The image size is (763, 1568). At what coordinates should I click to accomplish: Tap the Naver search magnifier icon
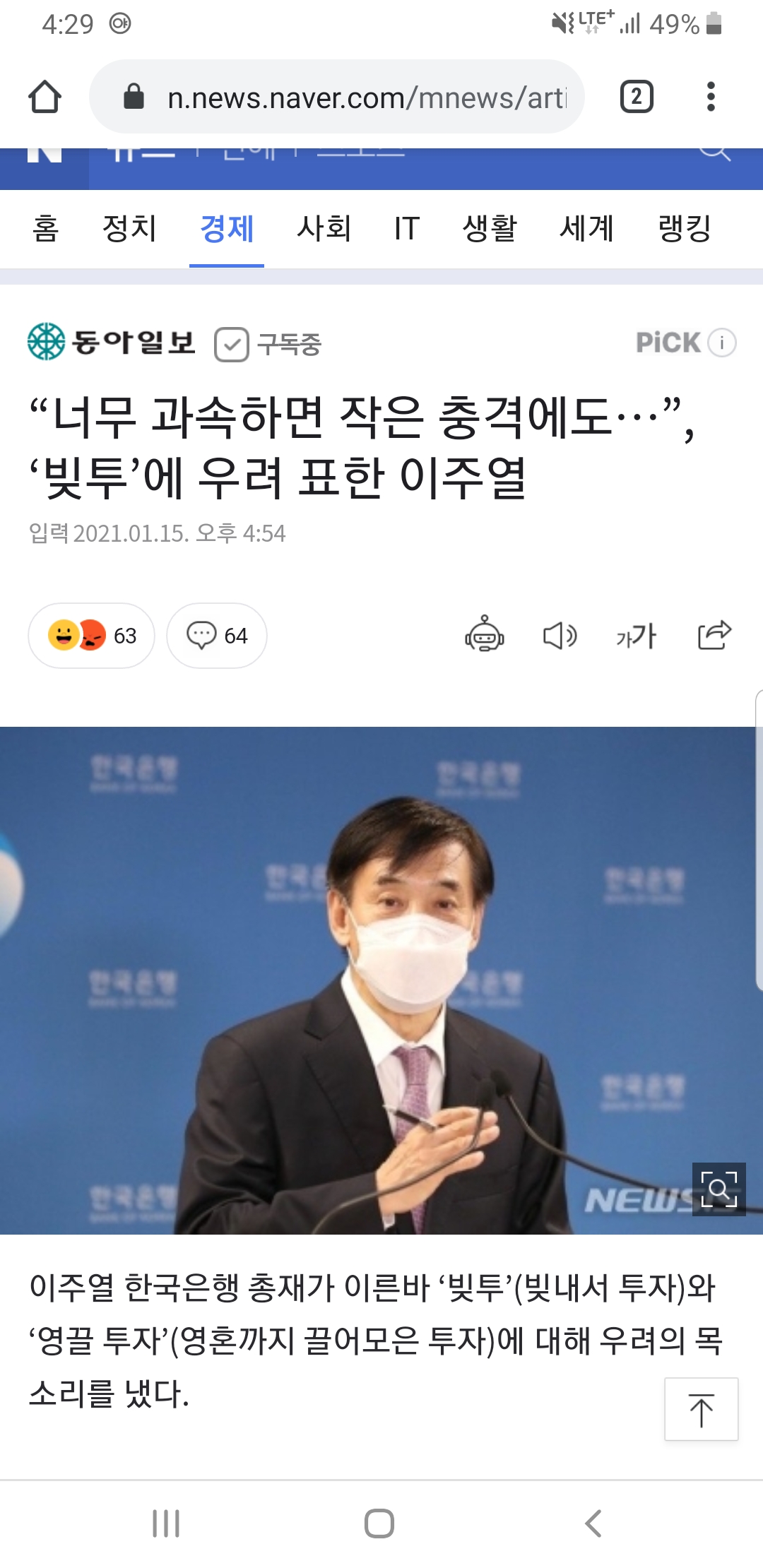point(714,151)
